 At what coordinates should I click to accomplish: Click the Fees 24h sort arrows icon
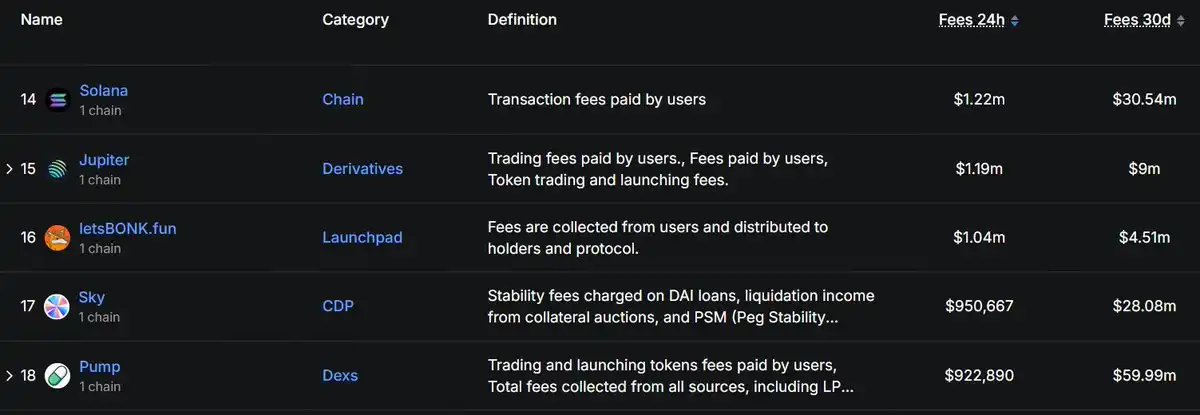(1015, 20)
